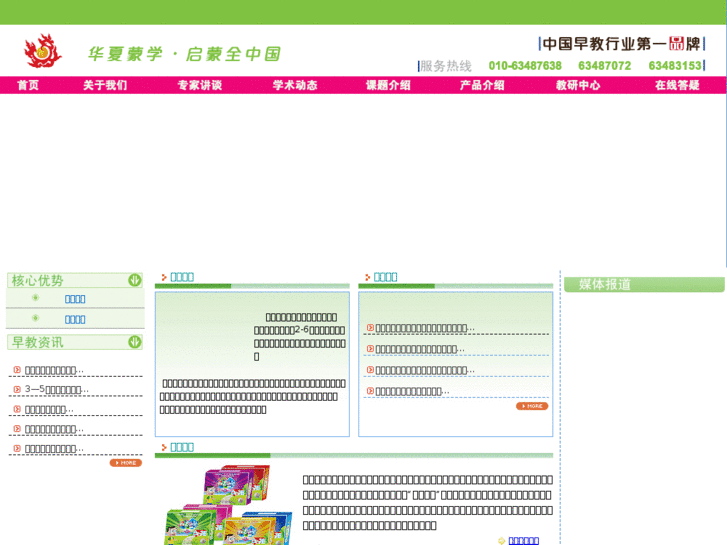The image size is (727, 545).
Task: Click the slogan 华夏蒙学·启蒙全中国
Action: click(x=185, y=54)
